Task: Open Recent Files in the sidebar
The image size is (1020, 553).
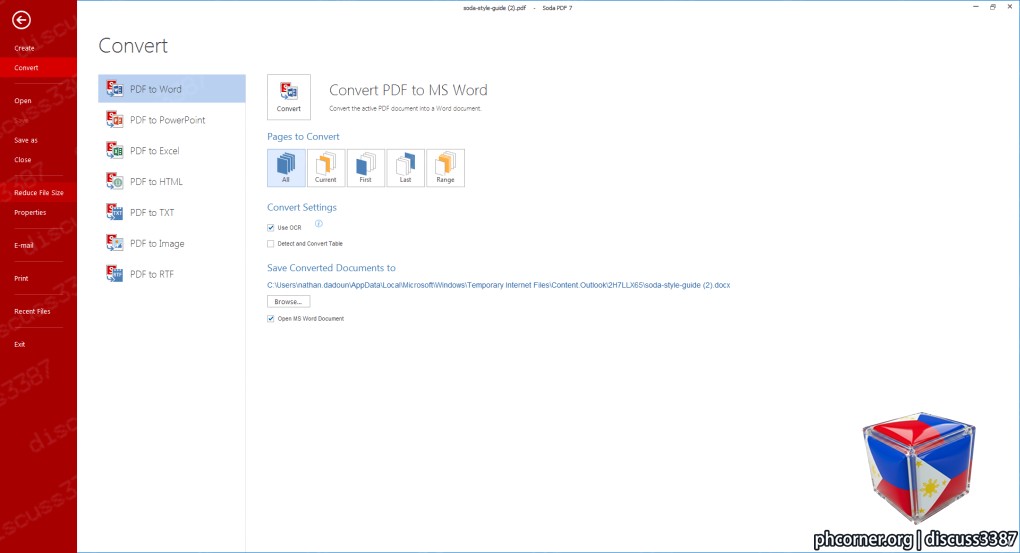Action: coord(33,311)
